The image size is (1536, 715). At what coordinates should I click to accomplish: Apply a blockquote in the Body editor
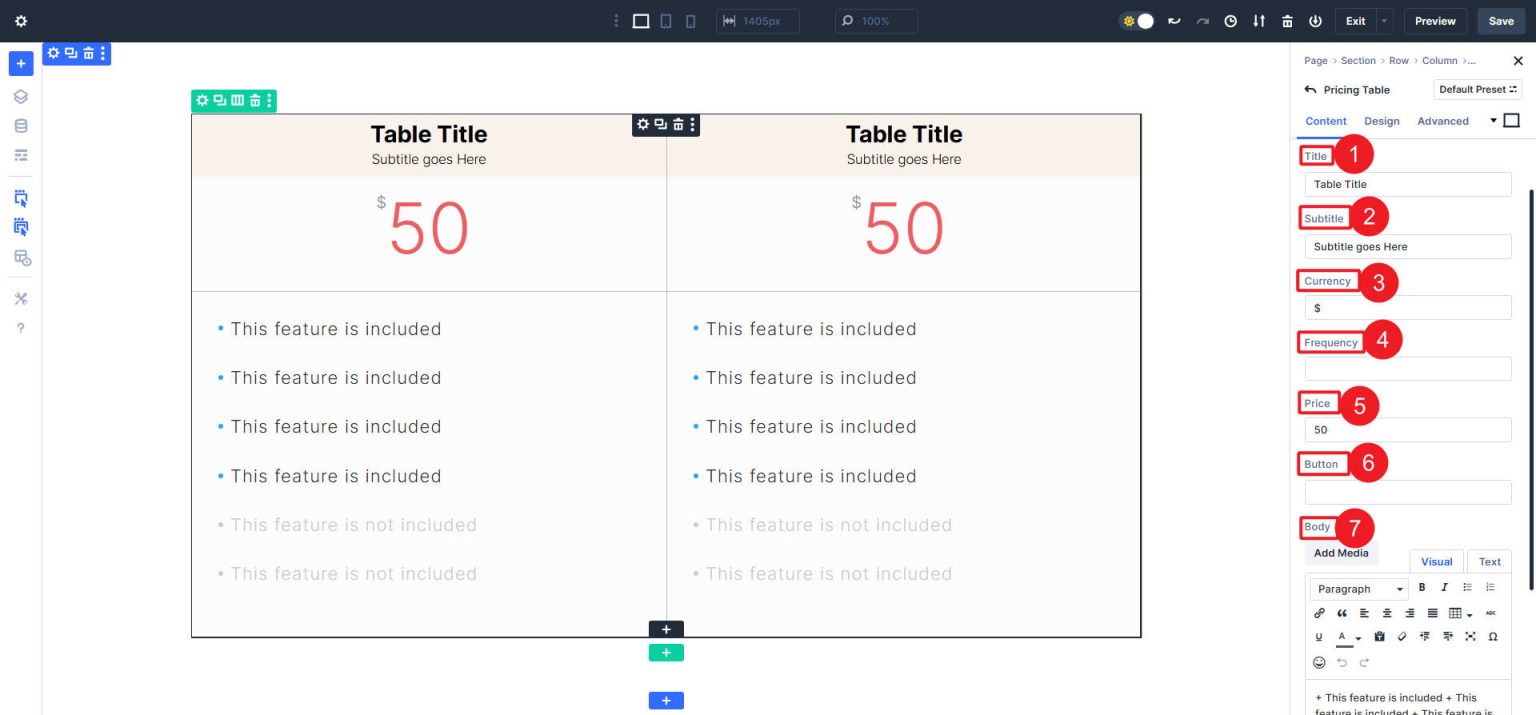1341,613
